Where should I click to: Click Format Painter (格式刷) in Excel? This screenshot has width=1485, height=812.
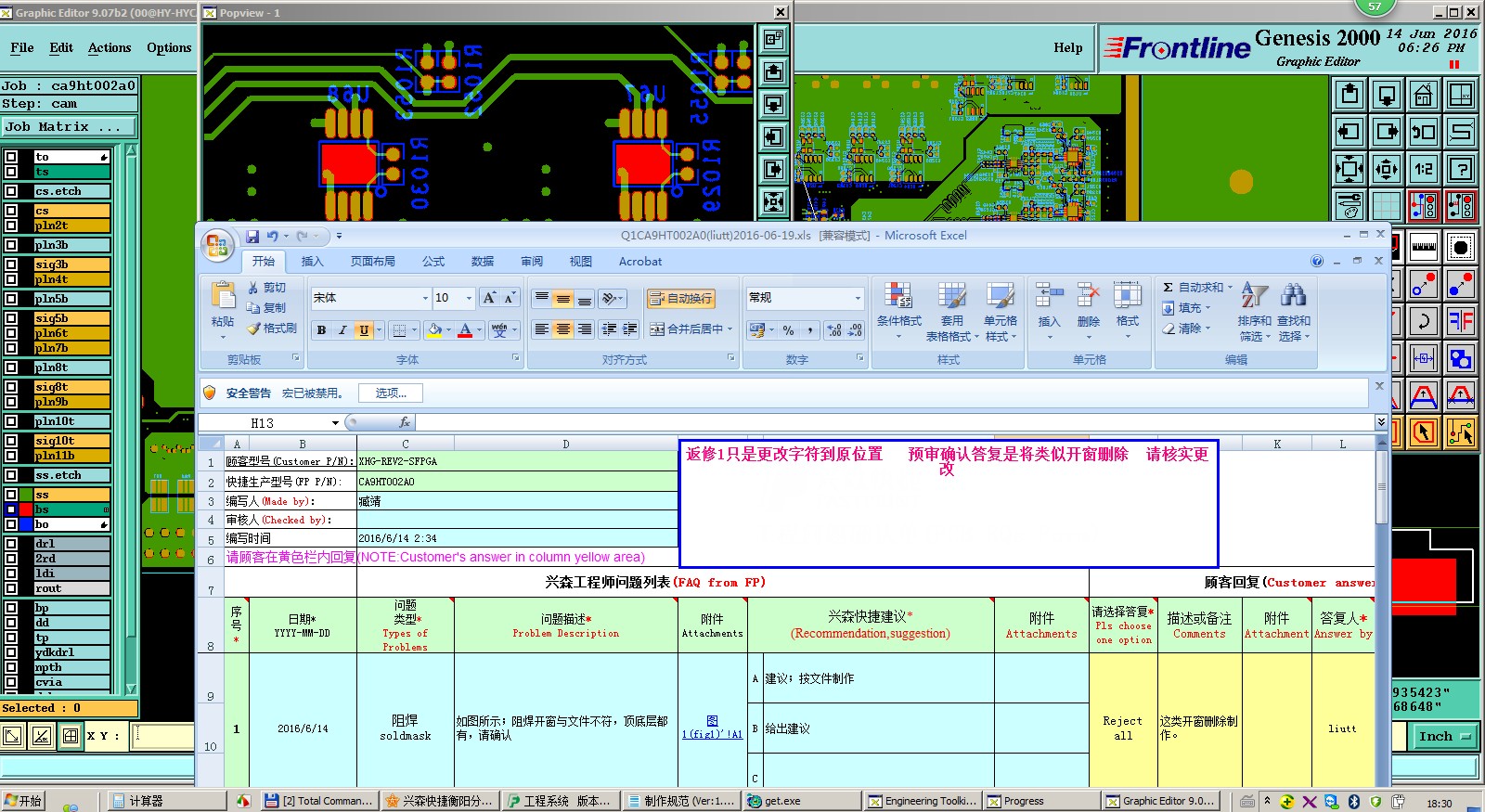click(272, 329)
